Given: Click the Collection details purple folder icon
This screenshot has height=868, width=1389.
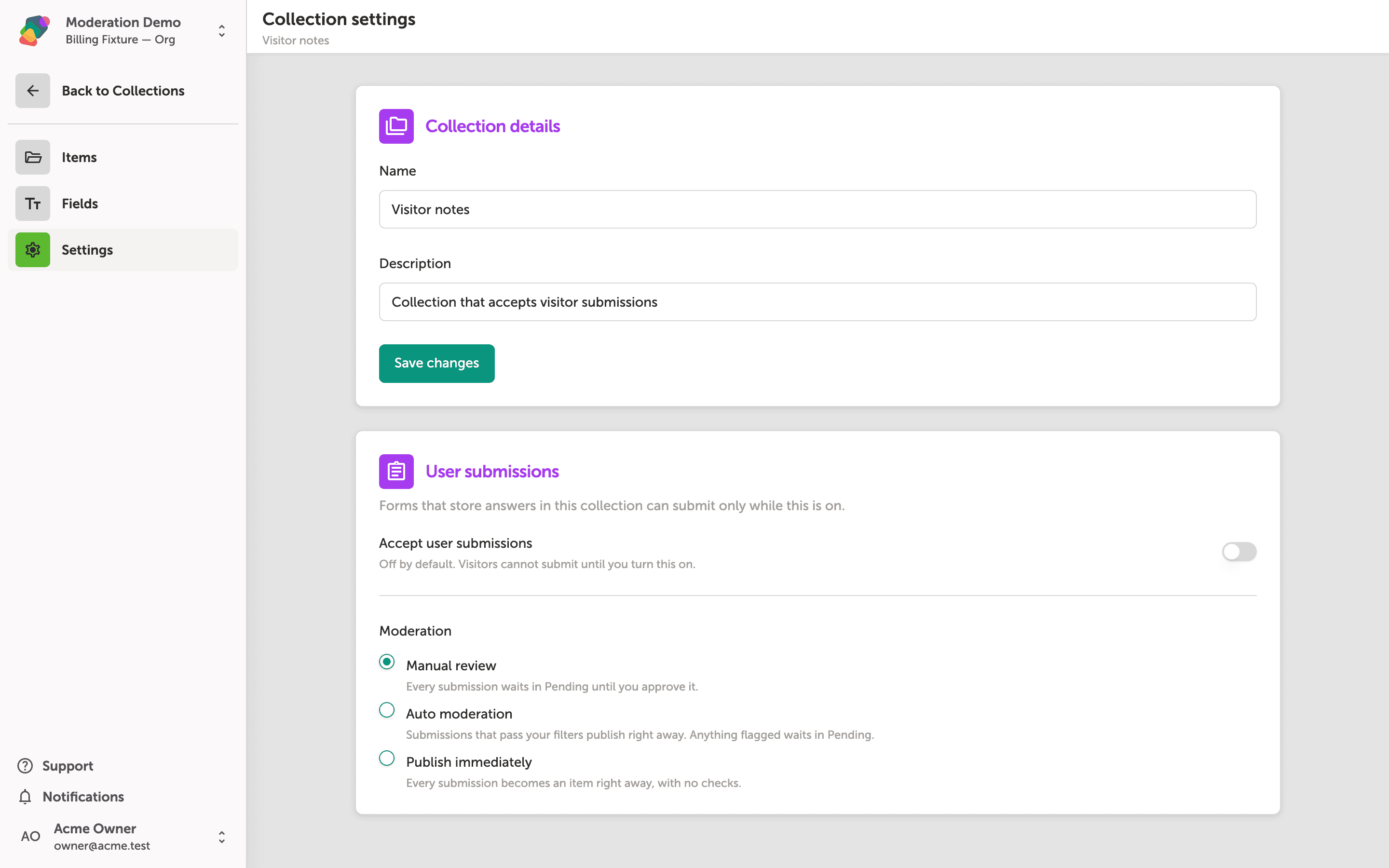Looking at the screenshot, I should click(396, 126).
